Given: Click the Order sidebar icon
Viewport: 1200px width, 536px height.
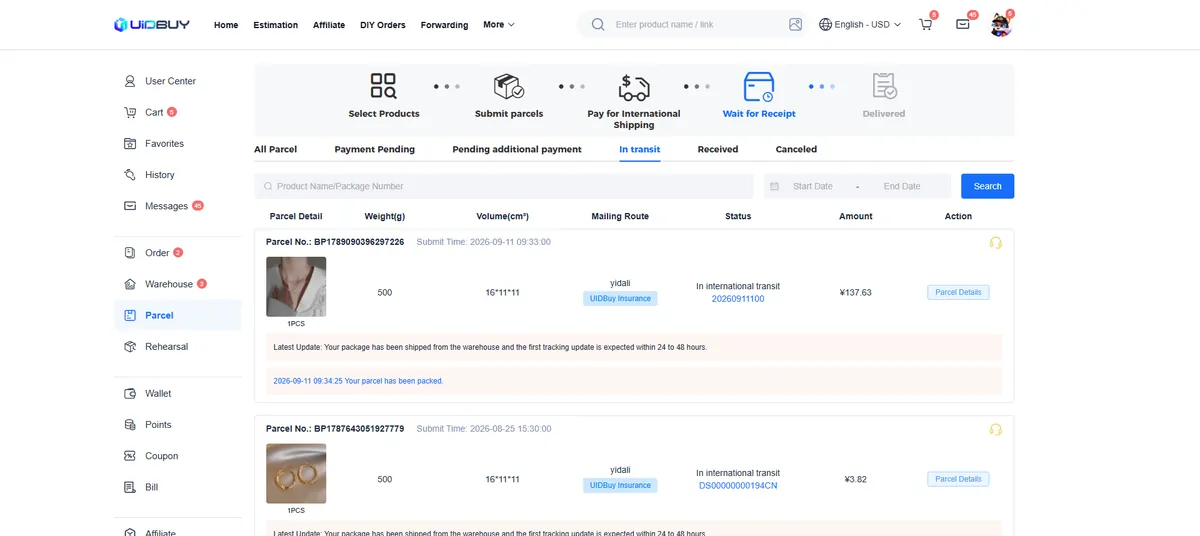Looking at the screenshot, I should pyautogui.click(x=130, y=253).
